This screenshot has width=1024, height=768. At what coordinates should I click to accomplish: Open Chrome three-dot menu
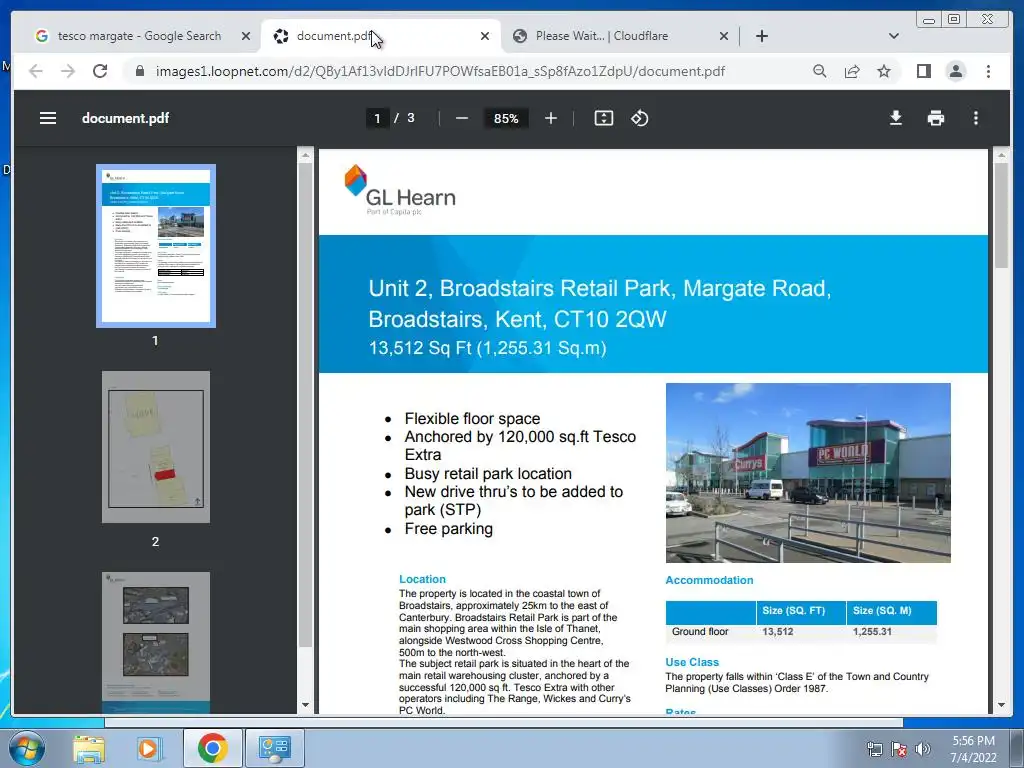[x=988, y=71]
